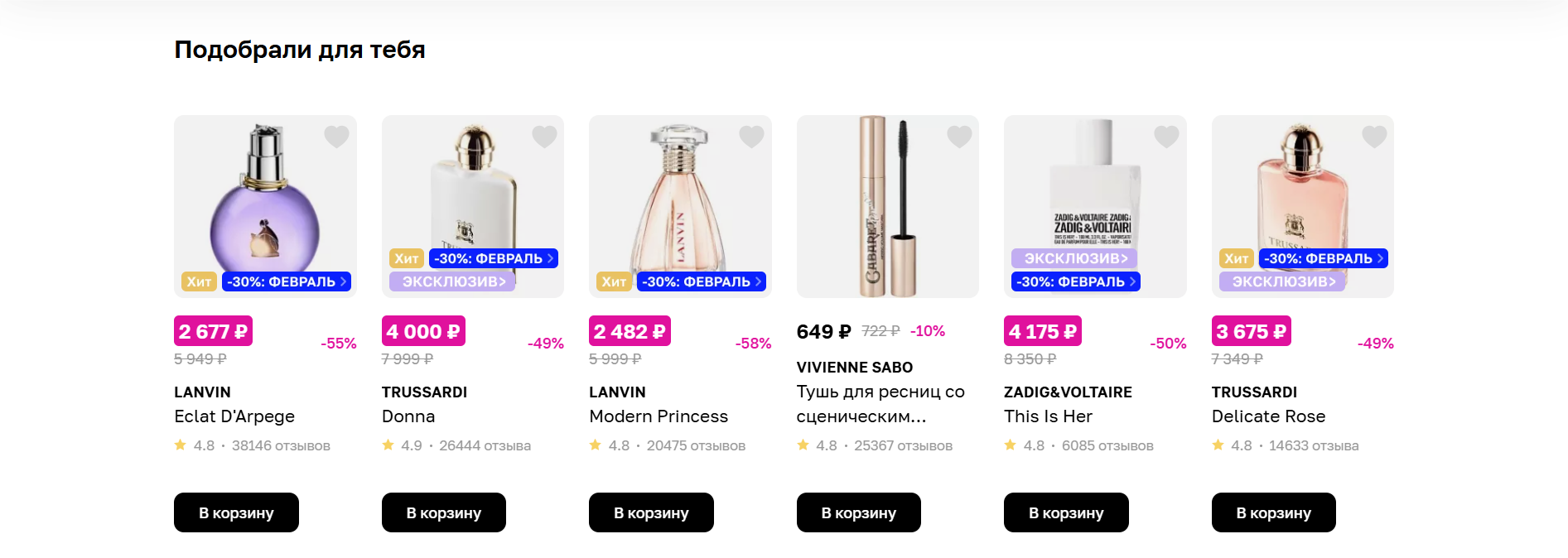Open the Modern Princess product title link
This screenshot has height=558, width=1568.
(x=659, y=416)
